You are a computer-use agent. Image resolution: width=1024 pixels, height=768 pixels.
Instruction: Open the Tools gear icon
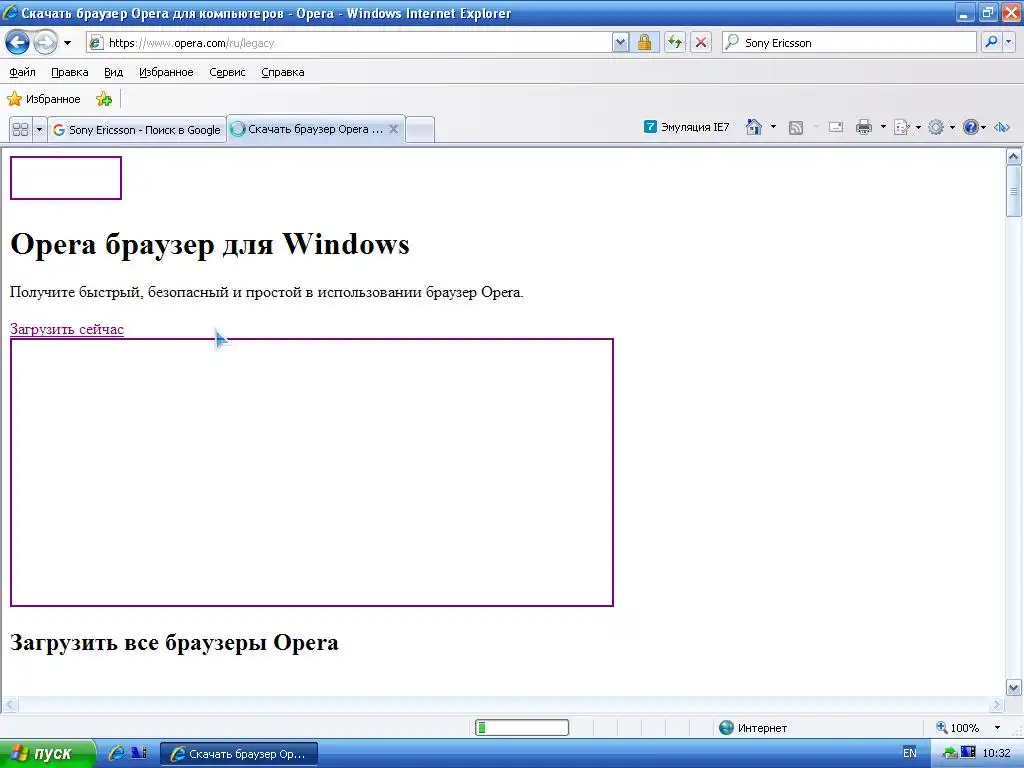pyautogui.click(x=936, y=127)
